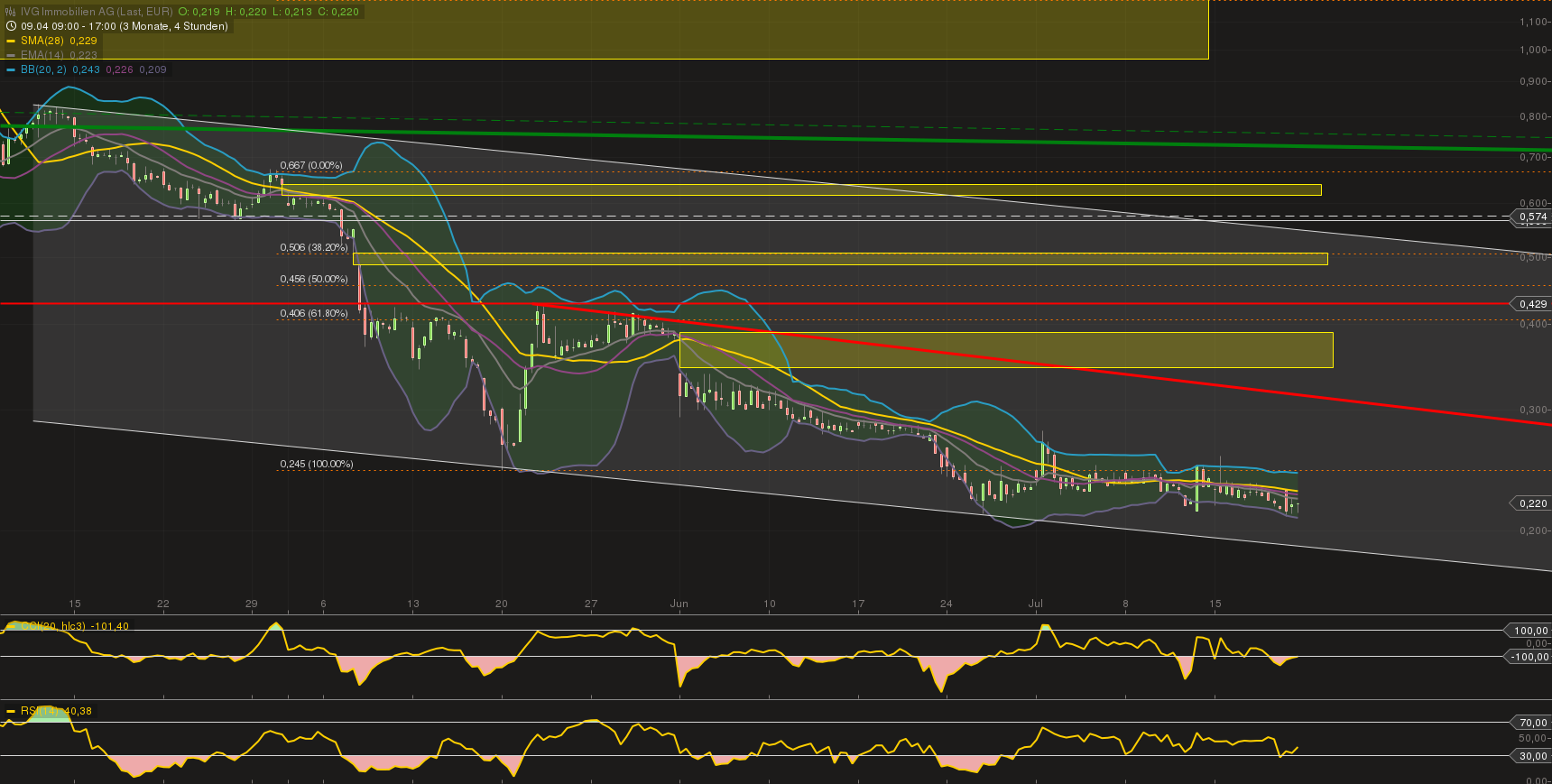The width and height of the screenshot is (1552, 784).
Task: Click the CCI value -101,40
Action: coord(109,626)
